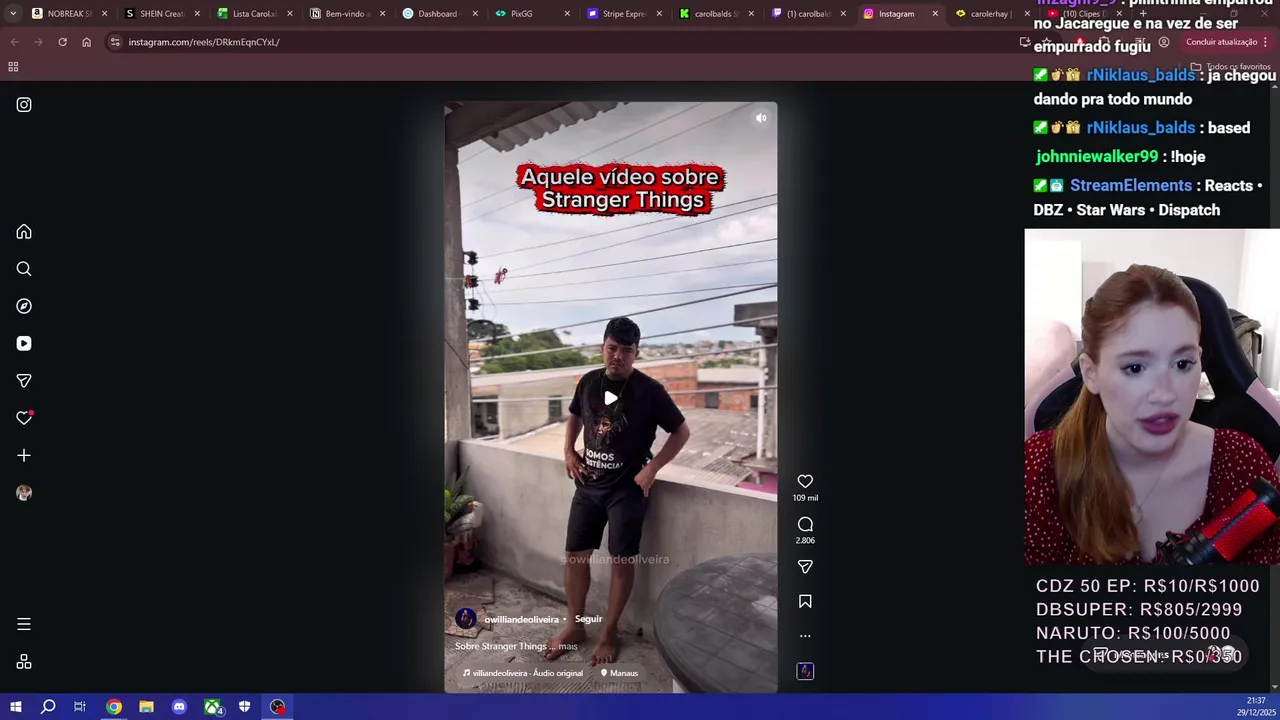Switch to the Dashboard tab
Screen dimensions: 1280x720
click(x=437, y=14)
